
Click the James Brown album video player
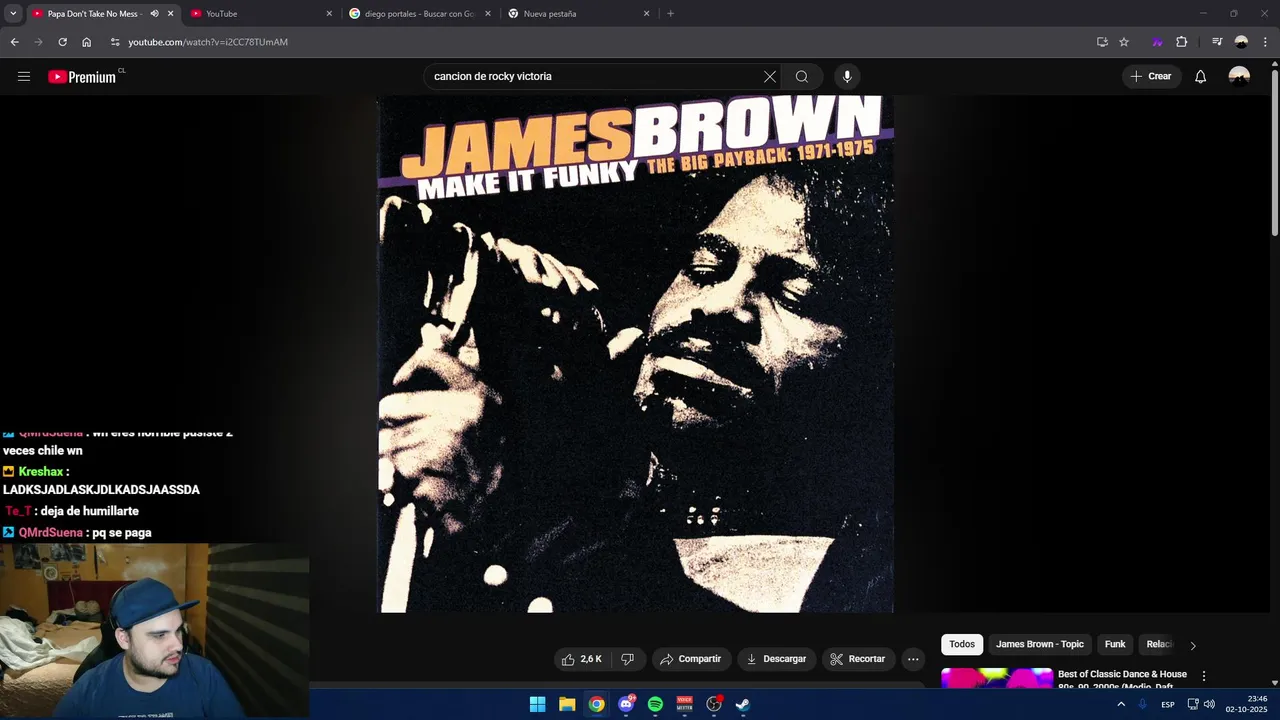pos(635,354)
